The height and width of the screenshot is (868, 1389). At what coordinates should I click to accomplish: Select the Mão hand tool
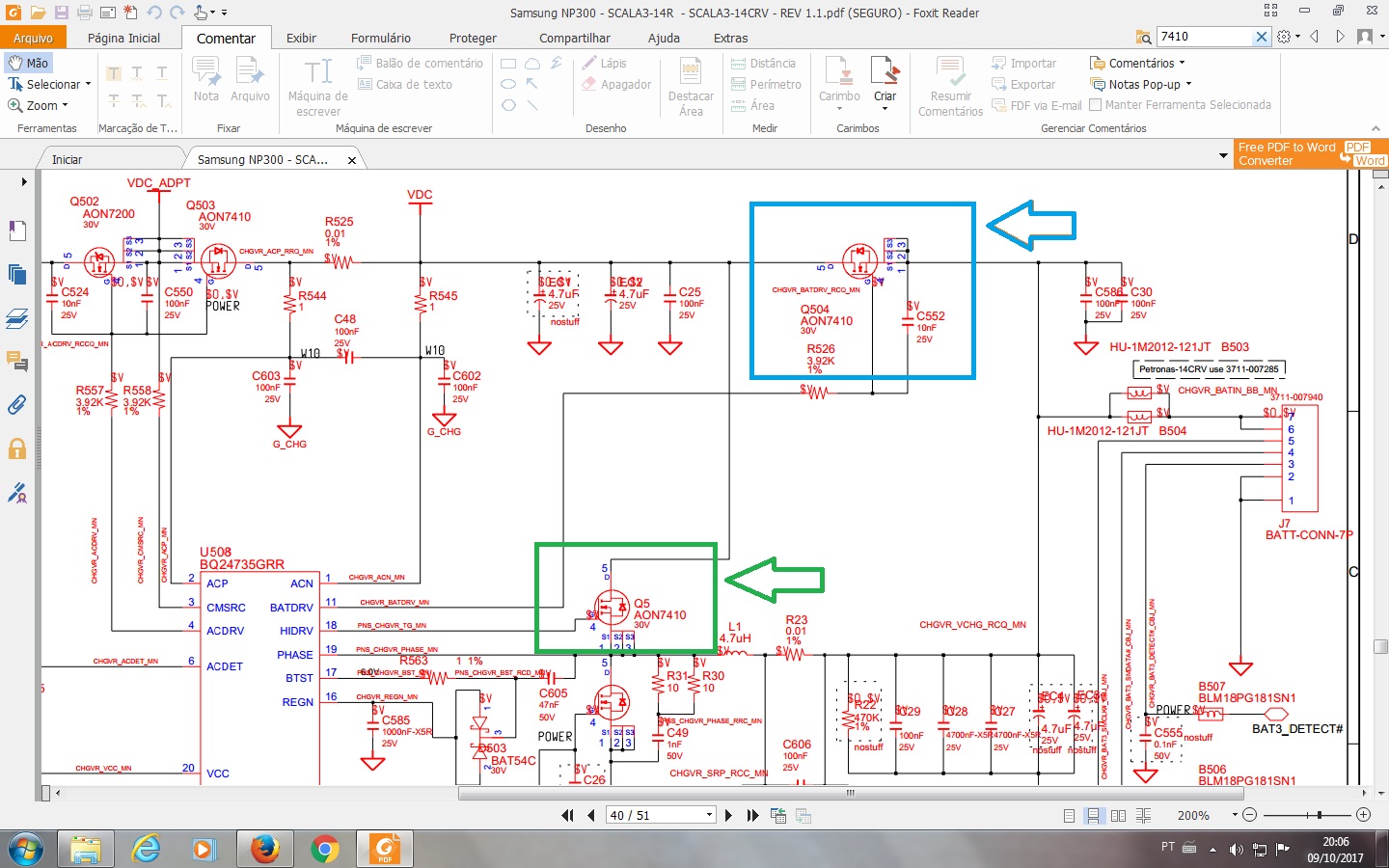coord(28,63)
